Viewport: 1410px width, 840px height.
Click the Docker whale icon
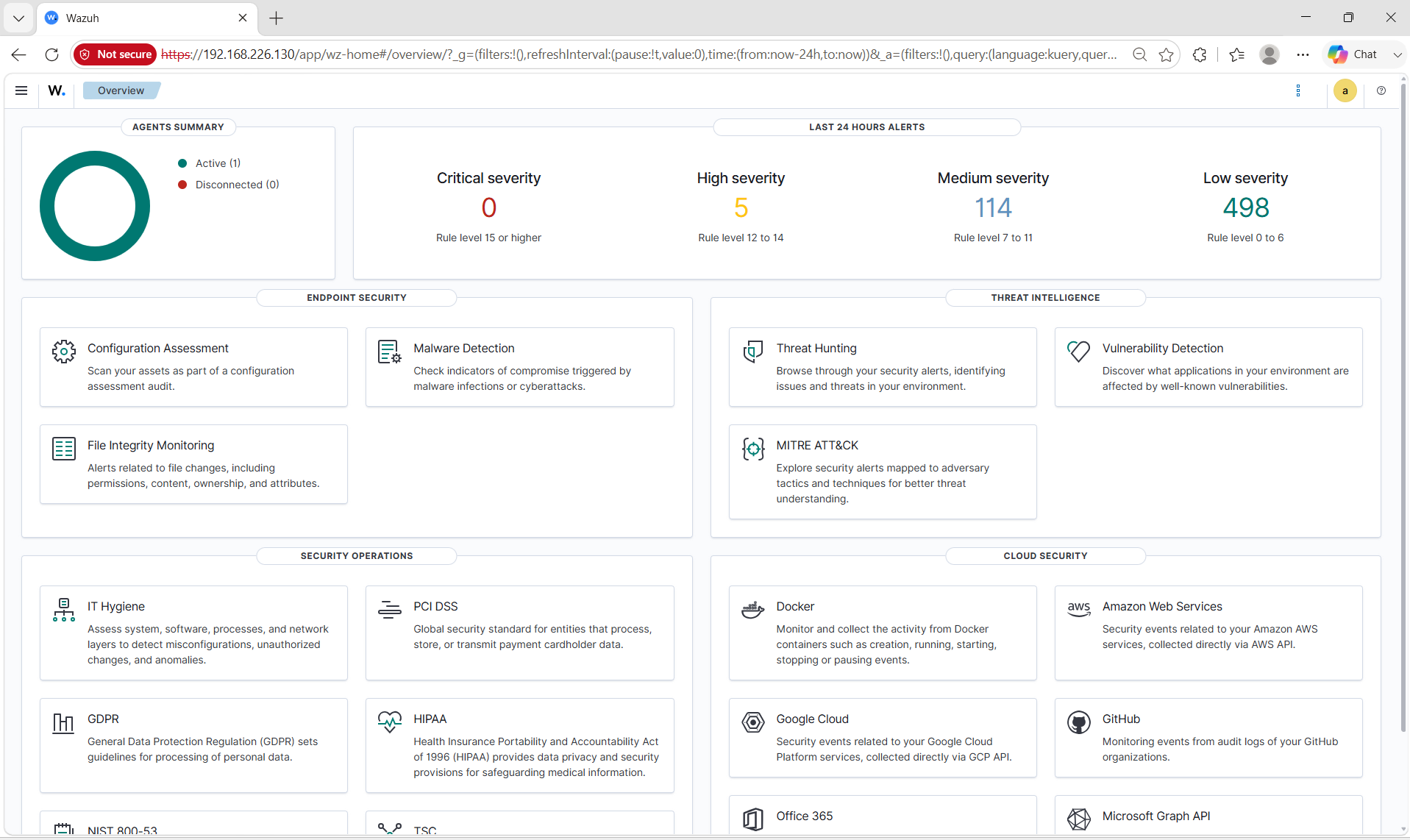[752, 610]
